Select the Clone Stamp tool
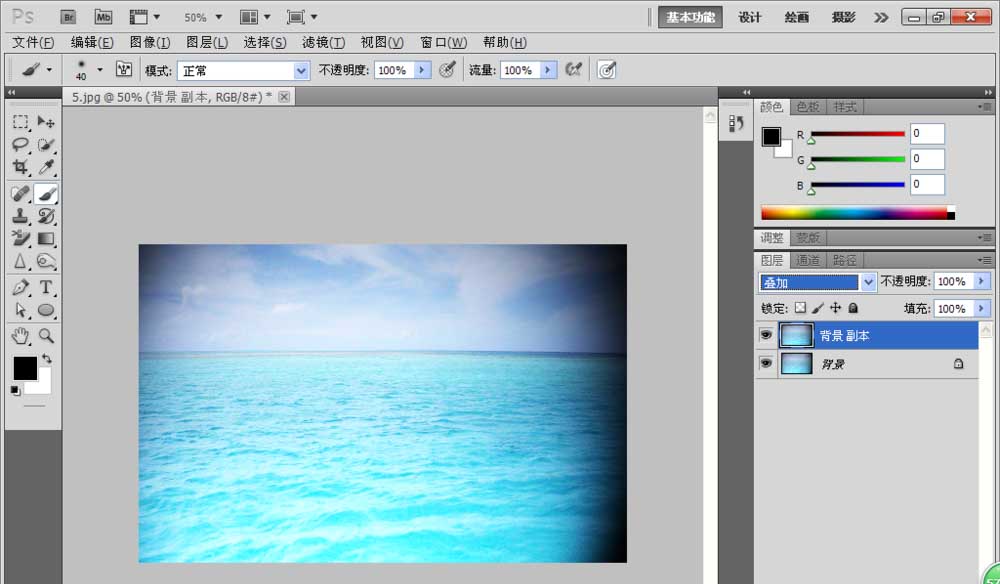Viewport: 1000px width, 584px height. coord(20,216)
